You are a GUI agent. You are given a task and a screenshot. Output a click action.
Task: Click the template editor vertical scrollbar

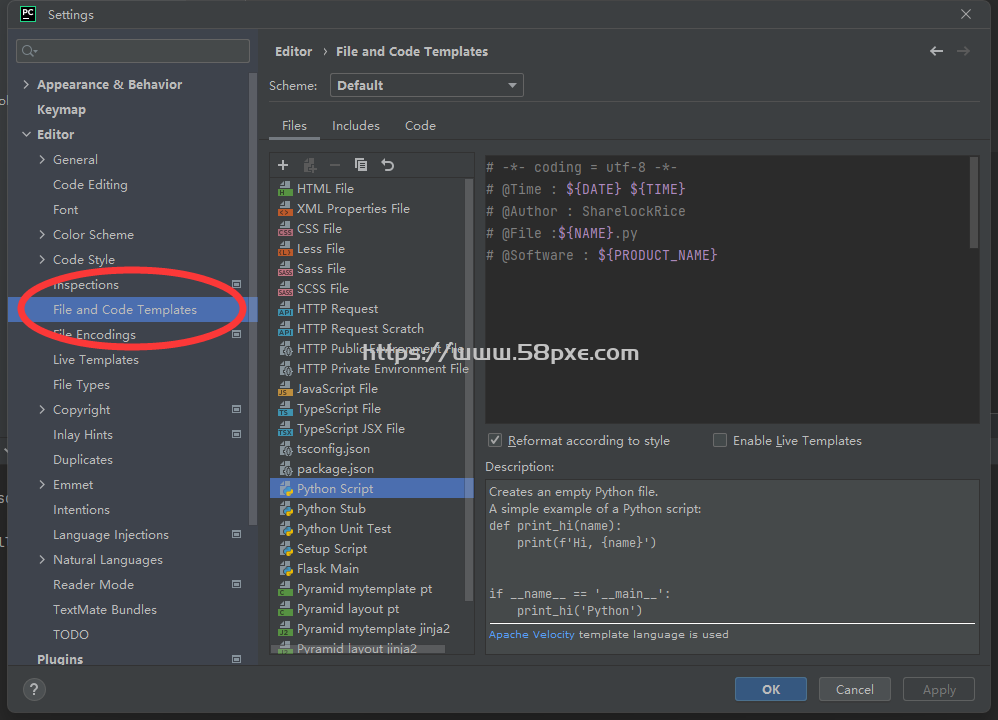tap(973, 202)
